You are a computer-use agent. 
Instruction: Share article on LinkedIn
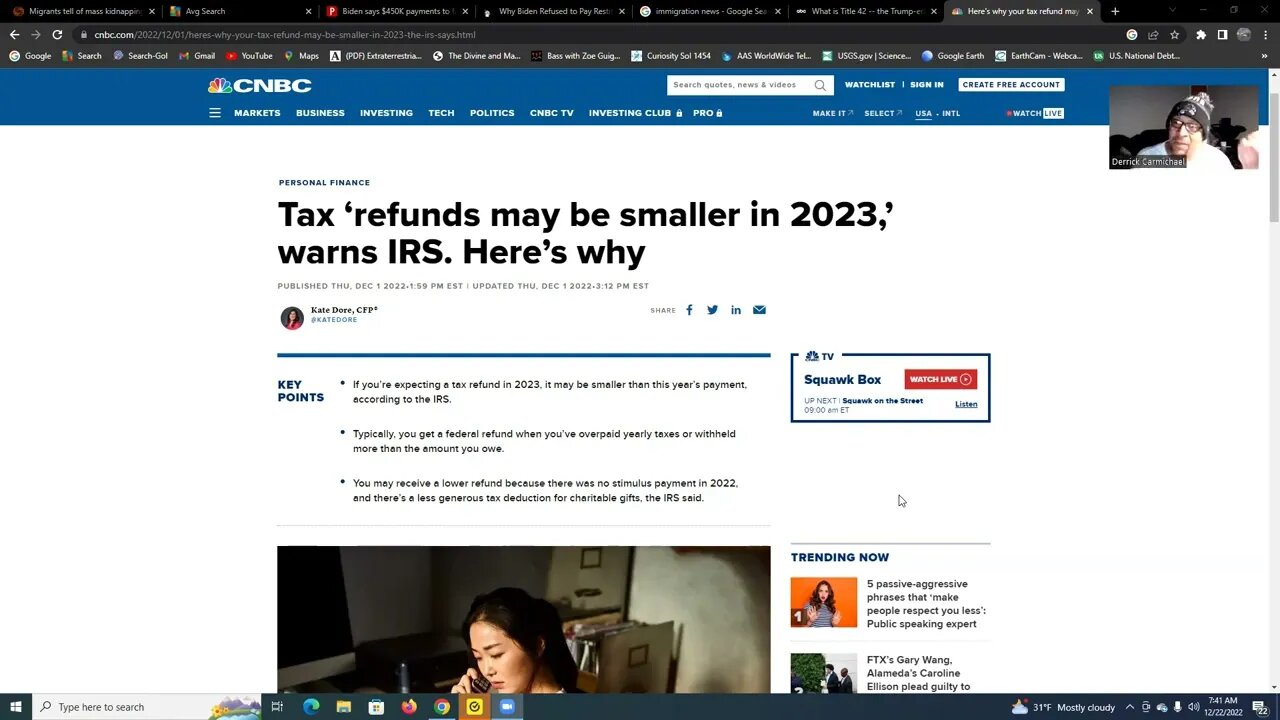(736, 310)
